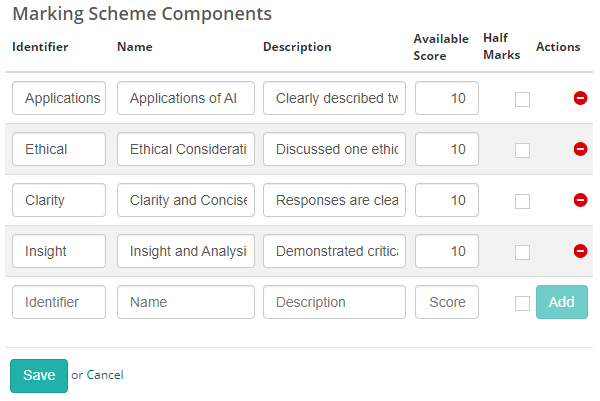Edit the Insight identifier field
This screenshot has width=600, height=401.
click(59, 251)
